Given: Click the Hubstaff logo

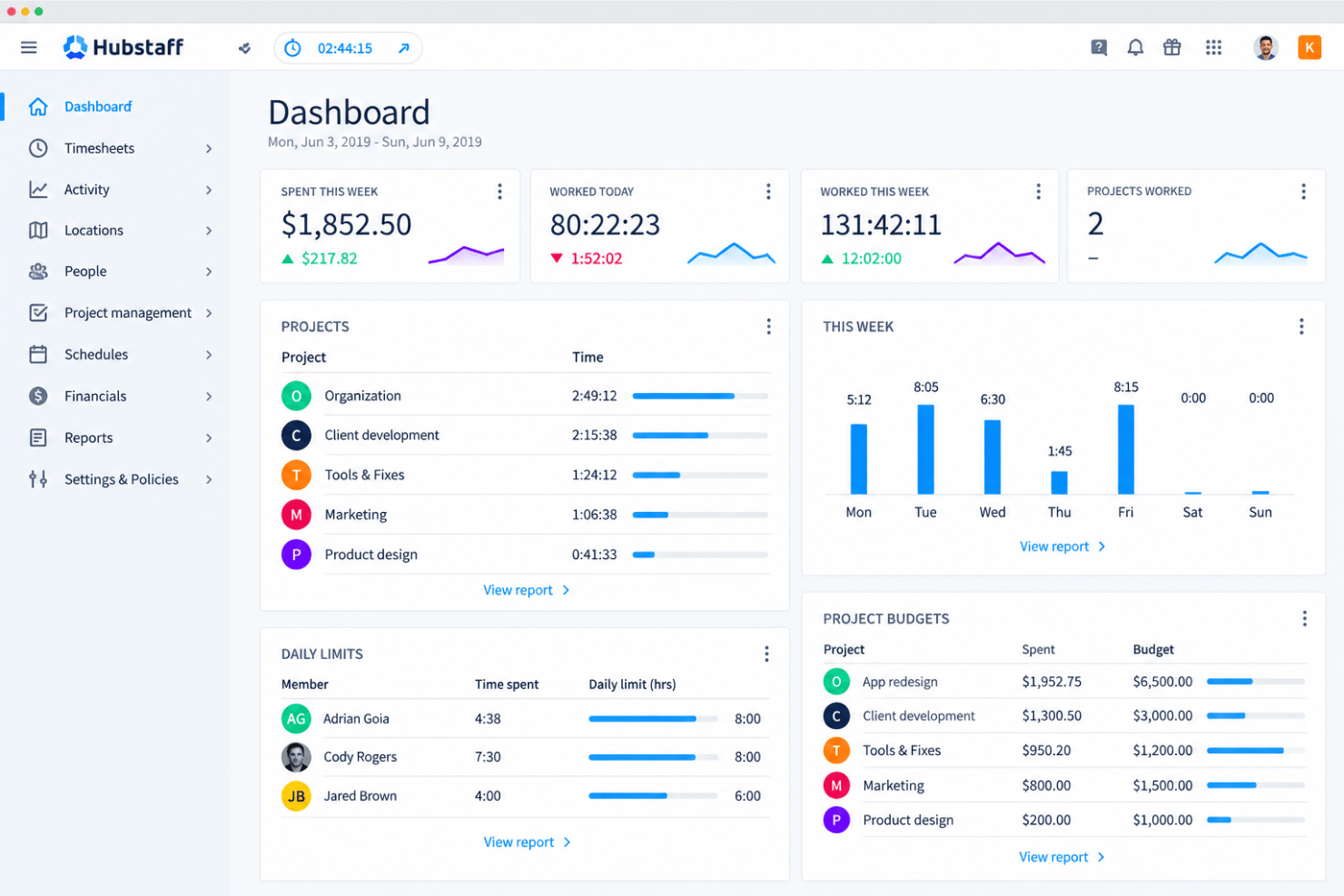Looking at the screenshot, I should (x=124, y=47).
